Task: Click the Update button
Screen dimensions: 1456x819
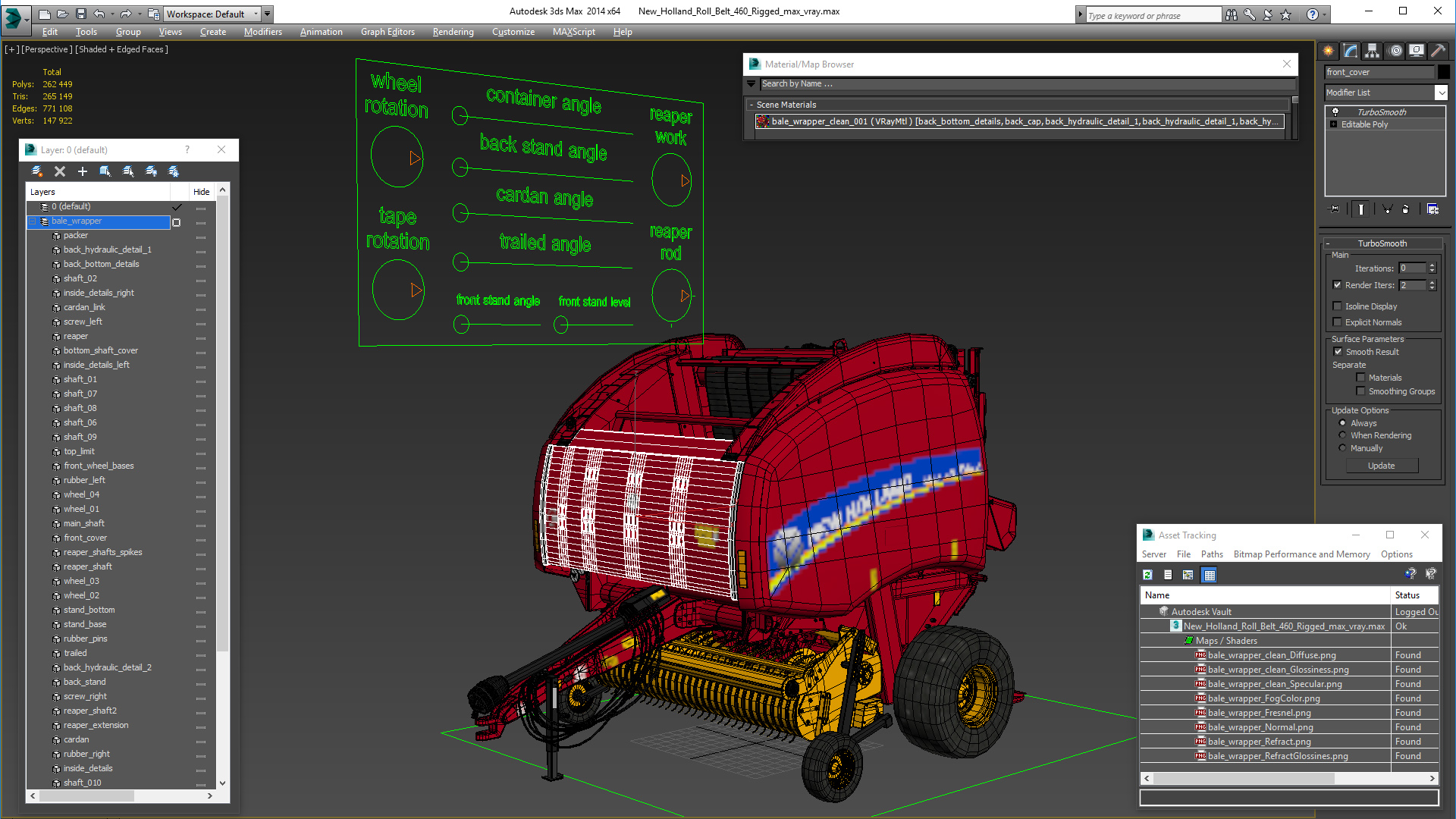Action: pos(1381,466)
